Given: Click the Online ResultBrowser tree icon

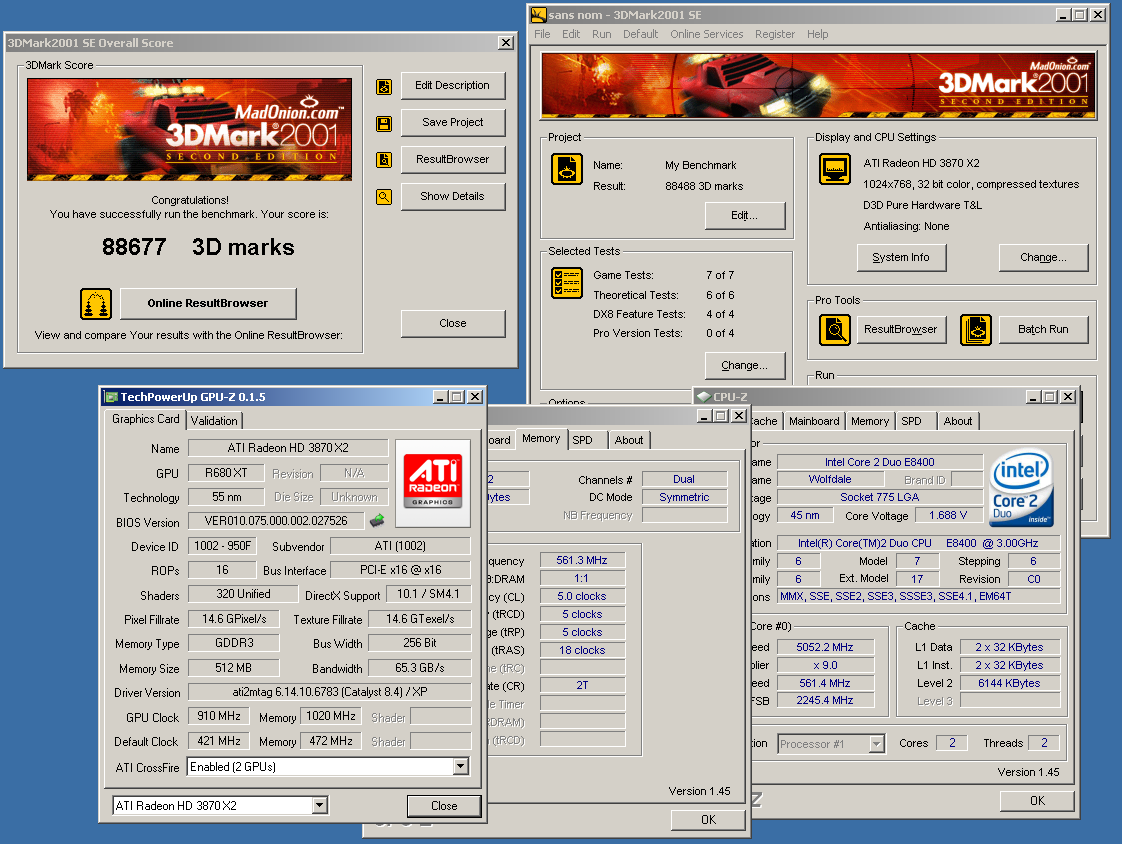Looking at the screenshot, I should tap(96, 304).
